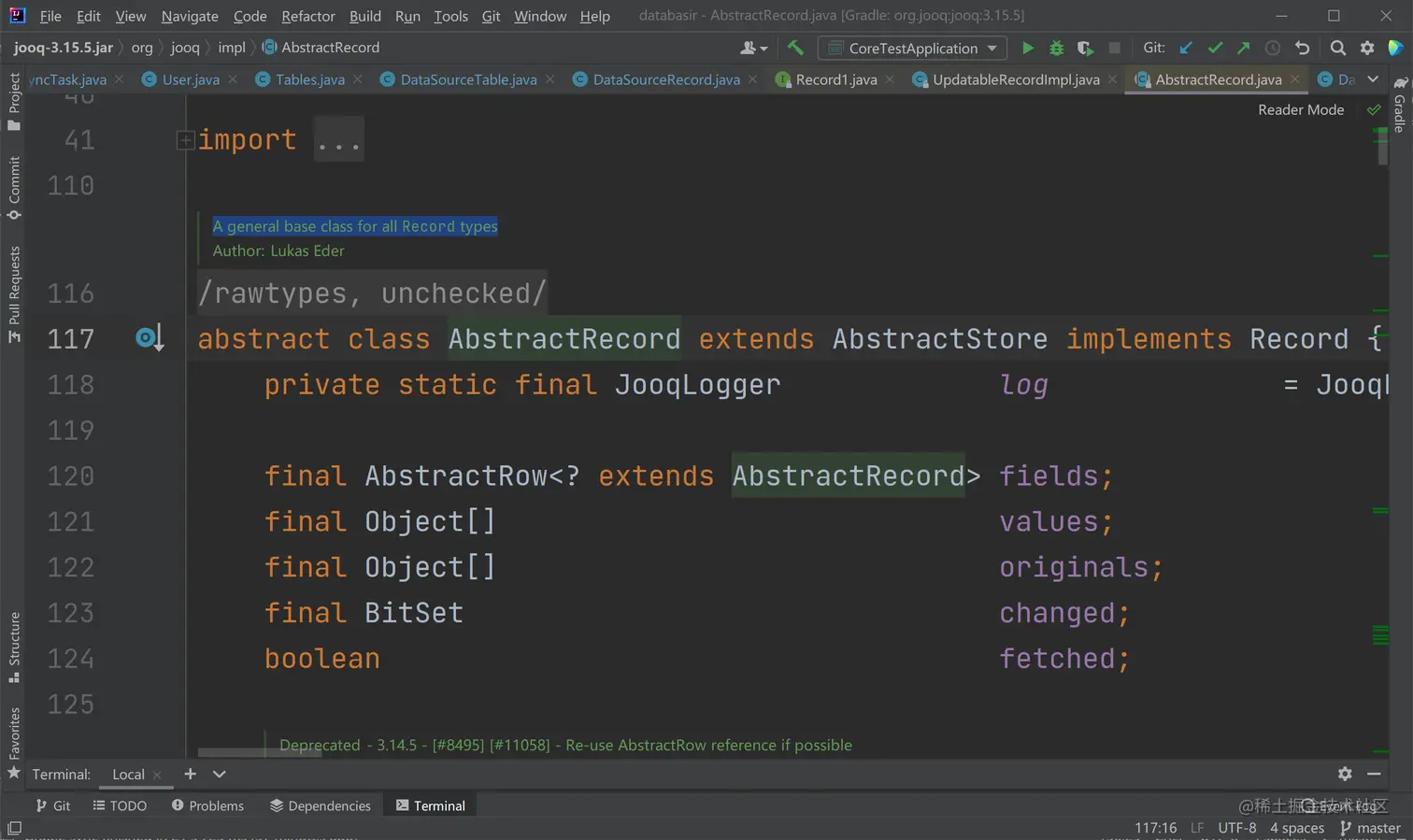1413x840 pixels.
Task: Open the Problems tool window
Action: 207,805
